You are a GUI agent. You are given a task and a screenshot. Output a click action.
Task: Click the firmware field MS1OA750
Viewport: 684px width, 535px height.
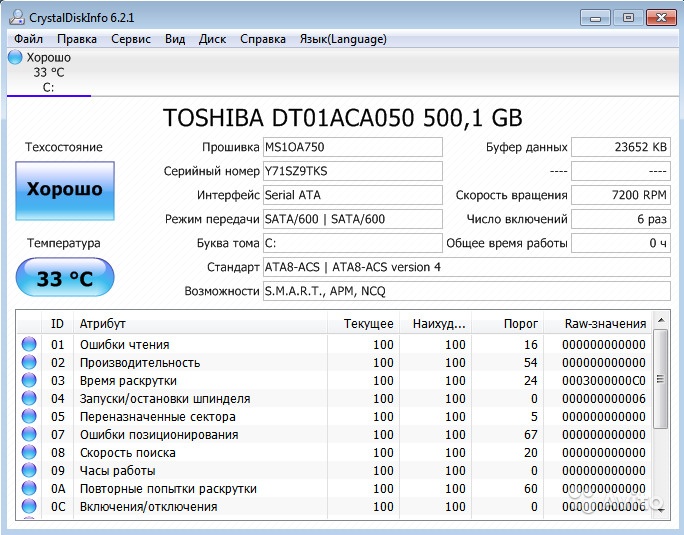click(352, 147)
